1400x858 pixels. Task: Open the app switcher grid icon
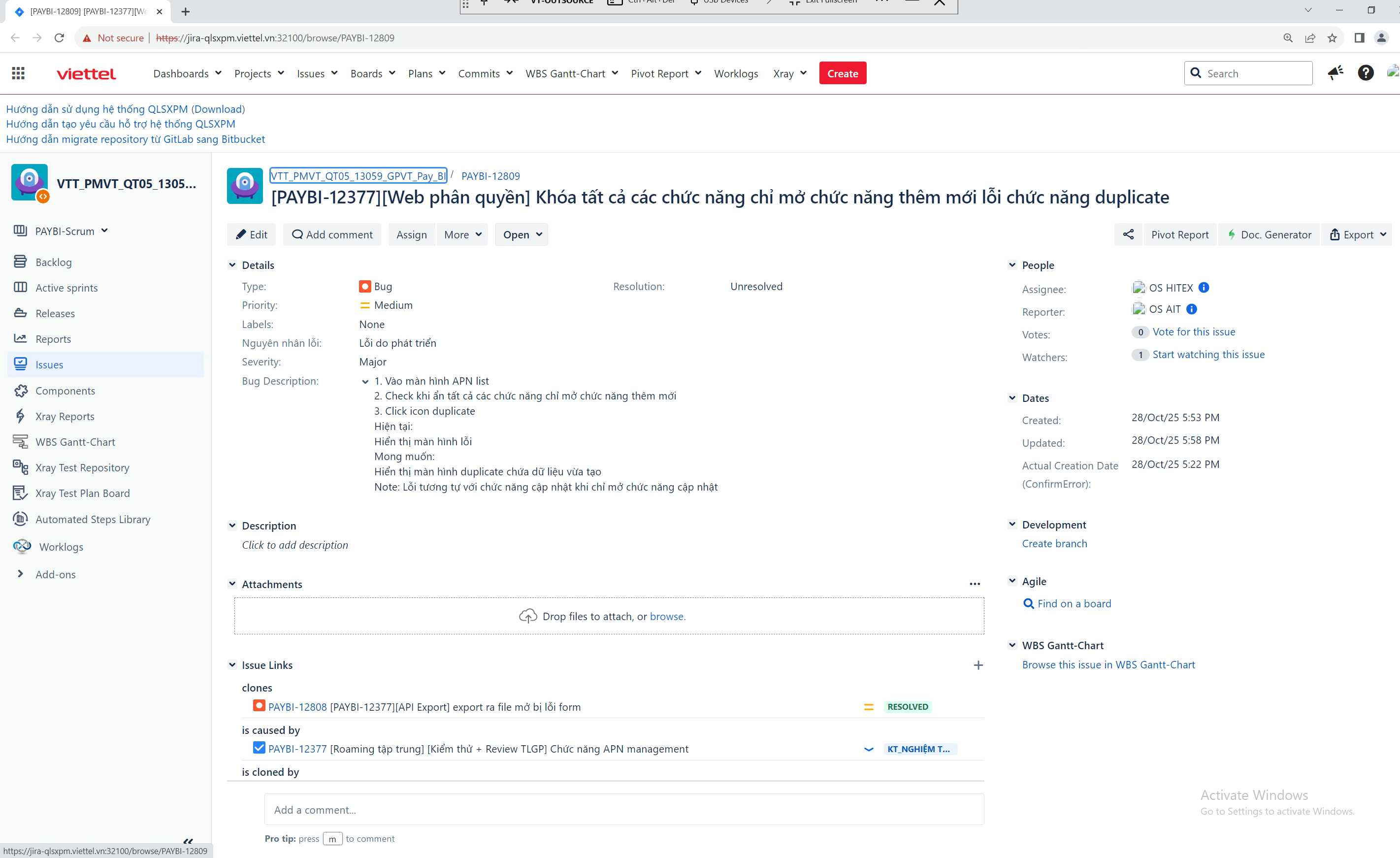18,73
